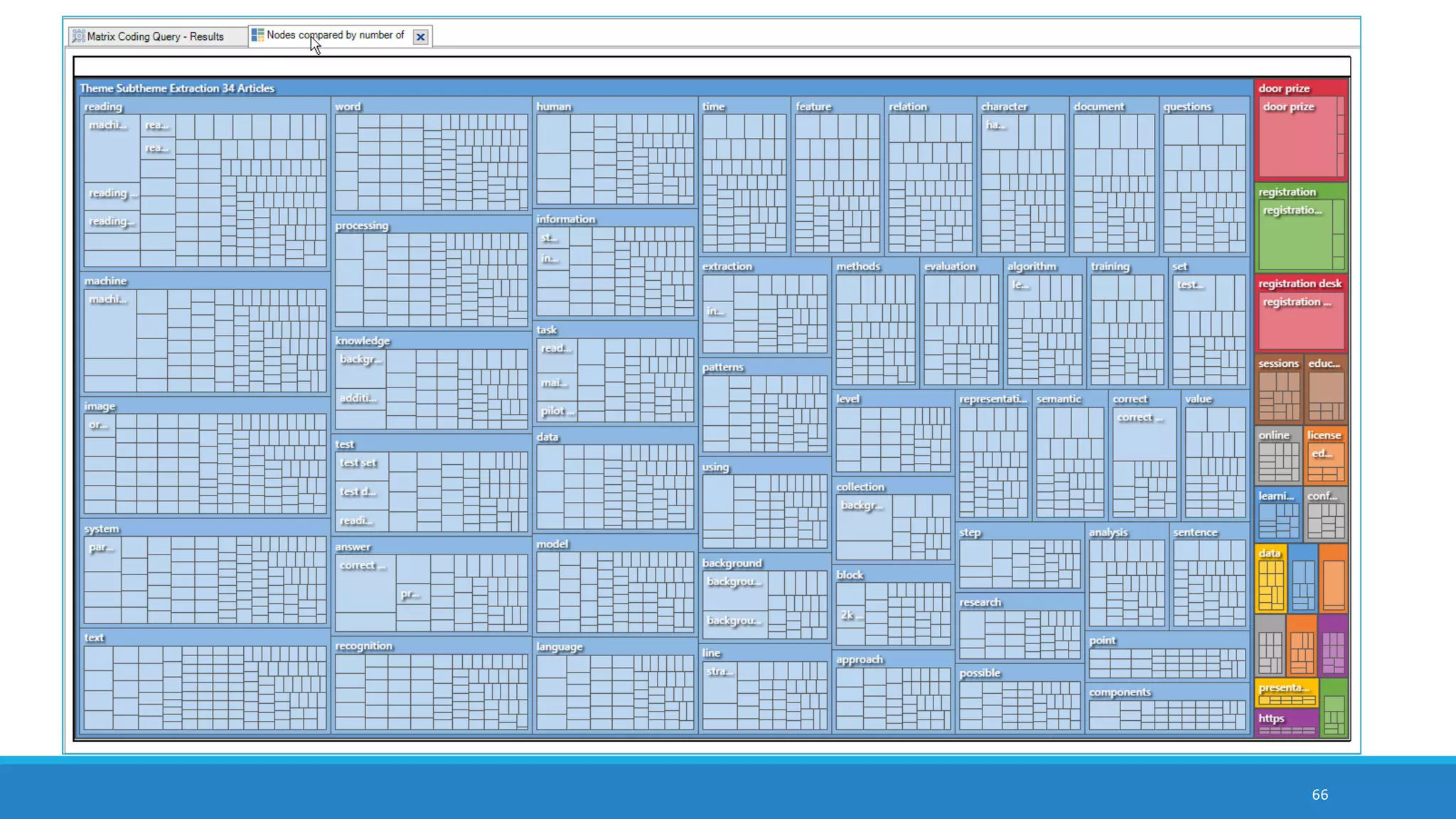Click the yellow 'presenta...' tile

(x=1286, y=693)
